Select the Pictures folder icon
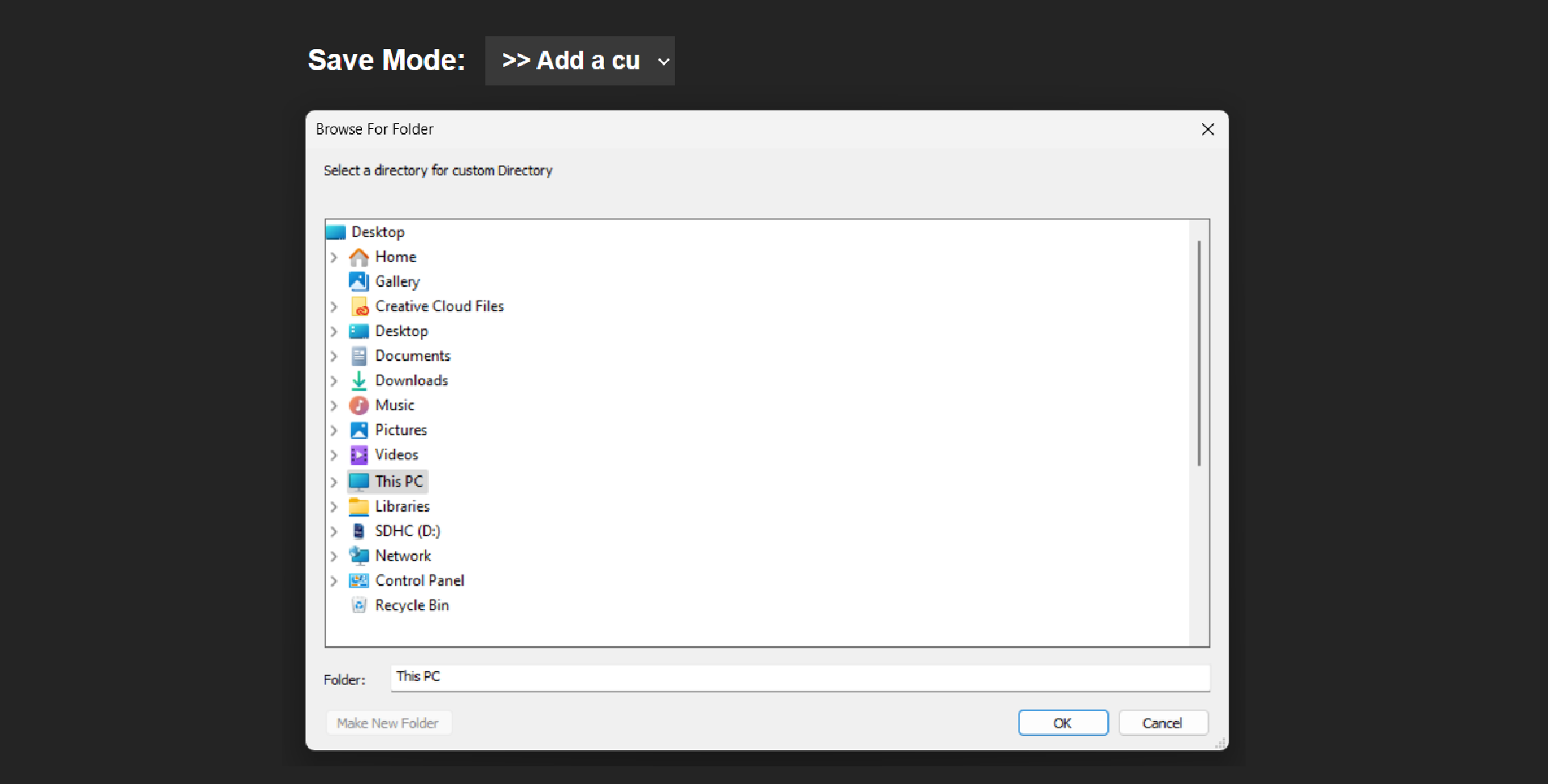The height and width of the screenshot is (784, 1548). point(360,429)
